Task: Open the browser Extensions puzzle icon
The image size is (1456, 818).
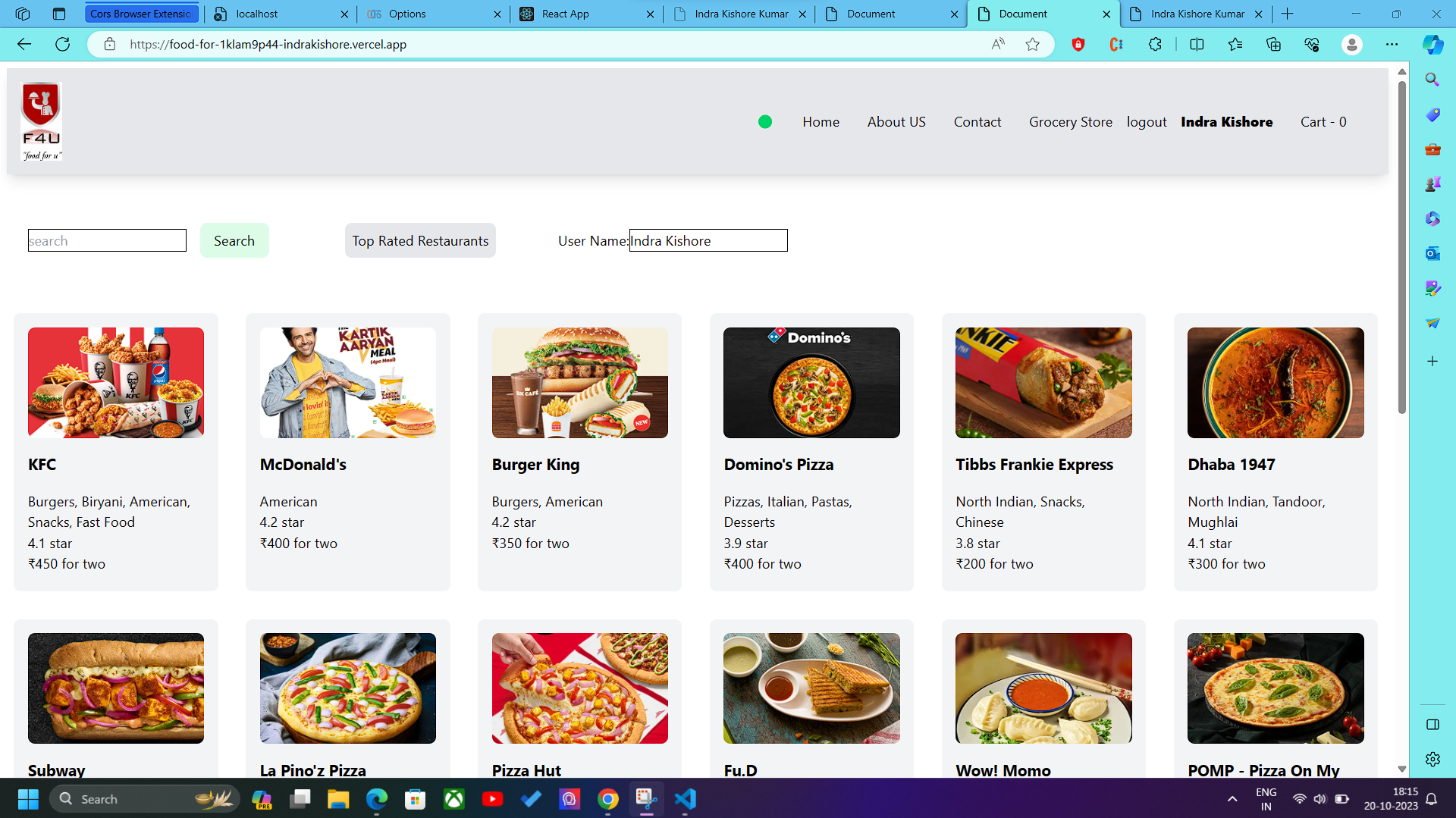Action: click(x=1155, y=44)
